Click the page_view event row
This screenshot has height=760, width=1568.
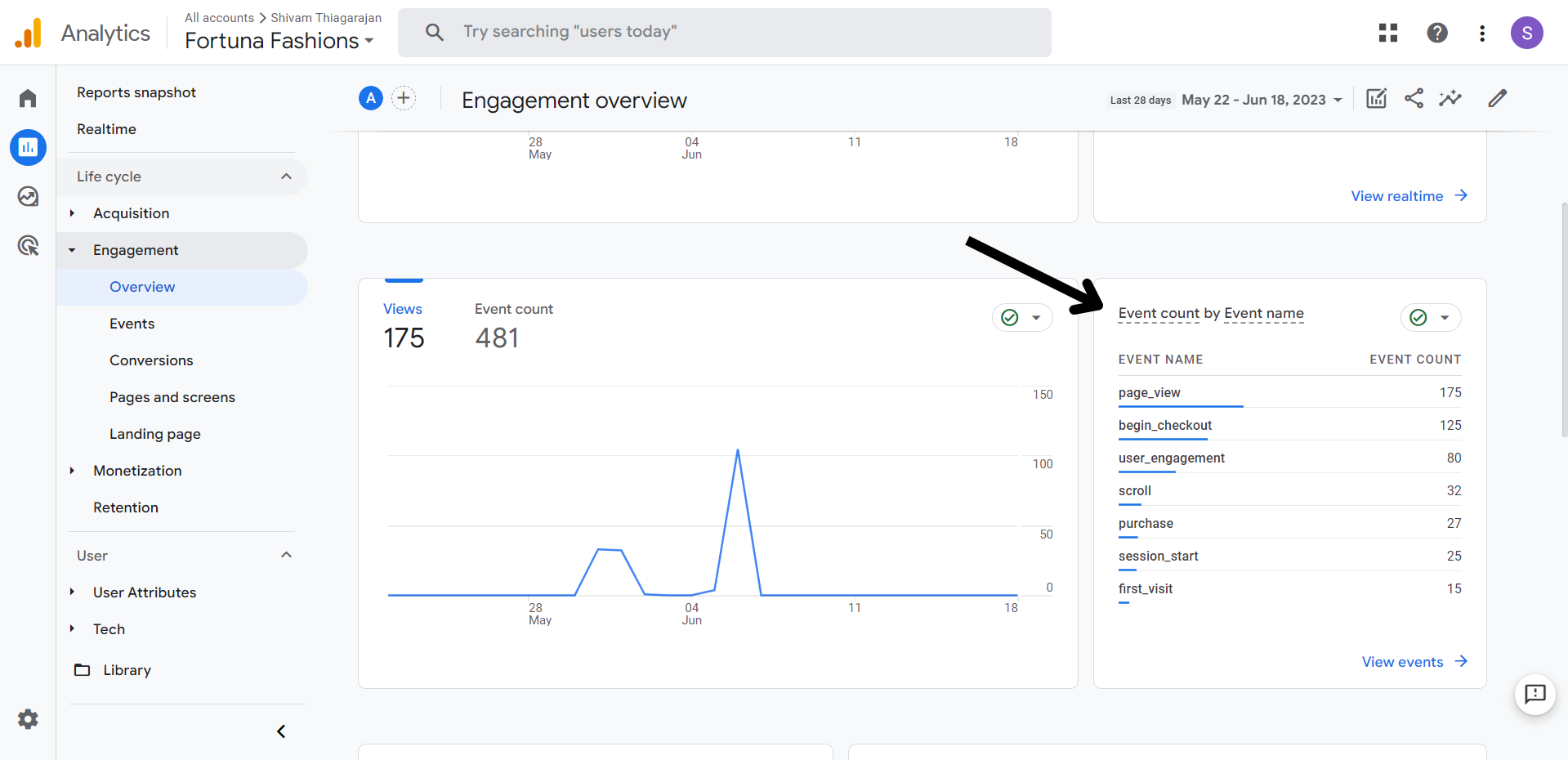[1289, 393]
